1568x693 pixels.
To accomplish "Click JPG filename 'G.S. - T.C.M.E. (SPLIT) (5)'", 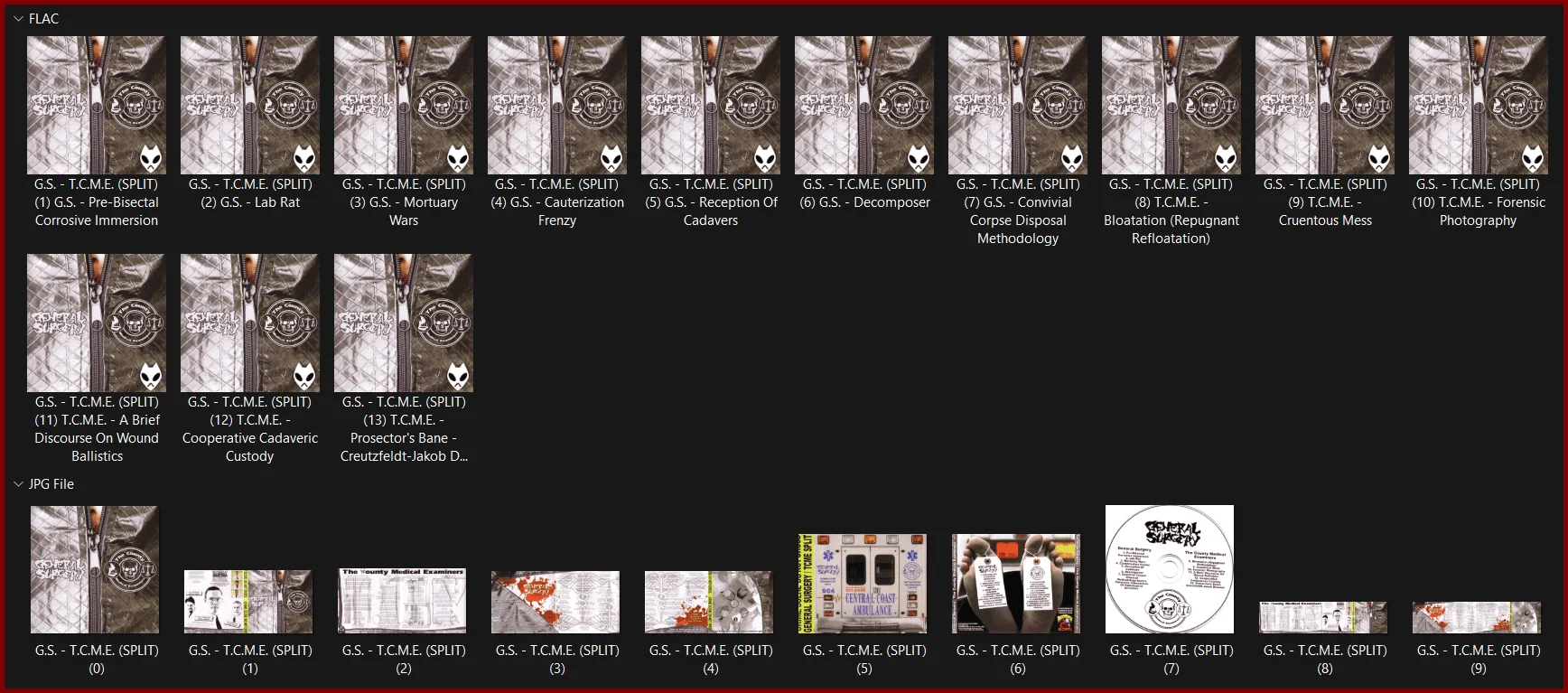I will coord(864,660).
